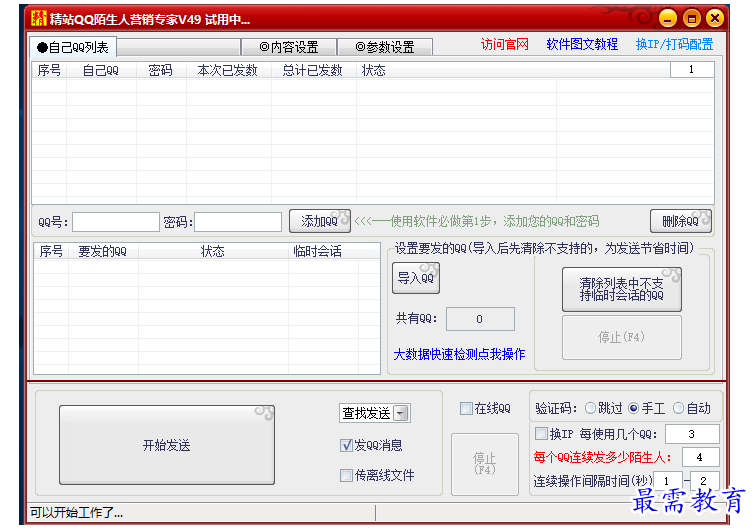754x532 pixels.
Task: Close the QQ marketing tool window
Action: (714, 19)
